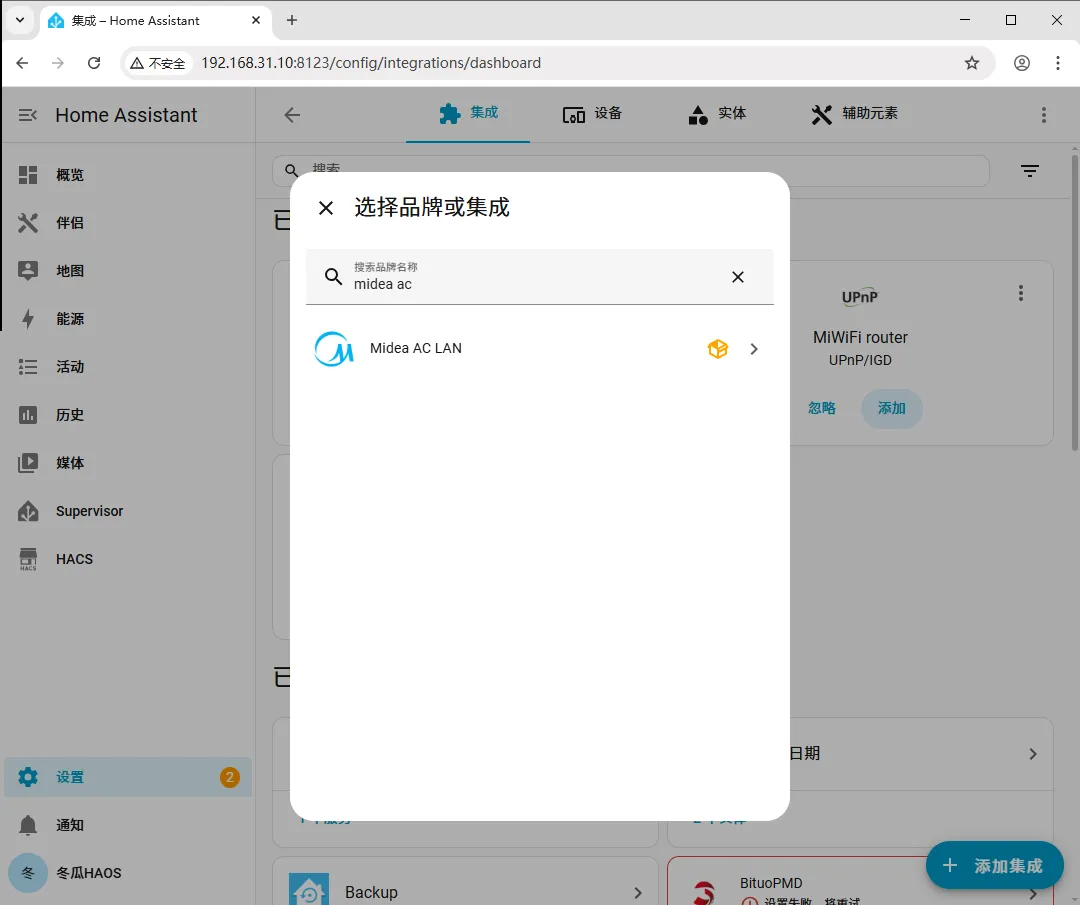Expand the Backup card chevron
This screenshot has width=1080, height=905.
[638, 893]
